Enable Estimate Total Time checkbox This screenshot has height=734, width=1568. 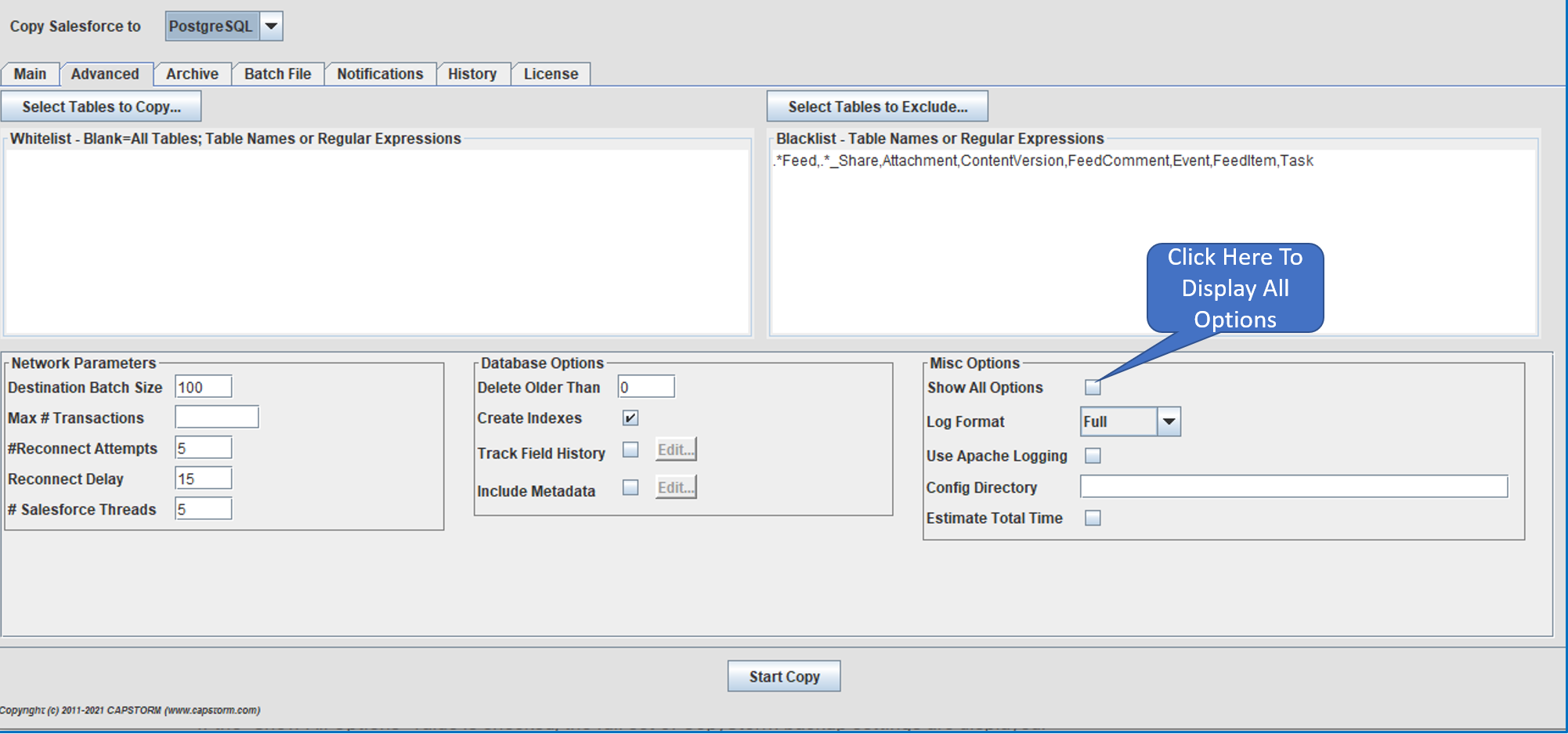pos(1093,518)
